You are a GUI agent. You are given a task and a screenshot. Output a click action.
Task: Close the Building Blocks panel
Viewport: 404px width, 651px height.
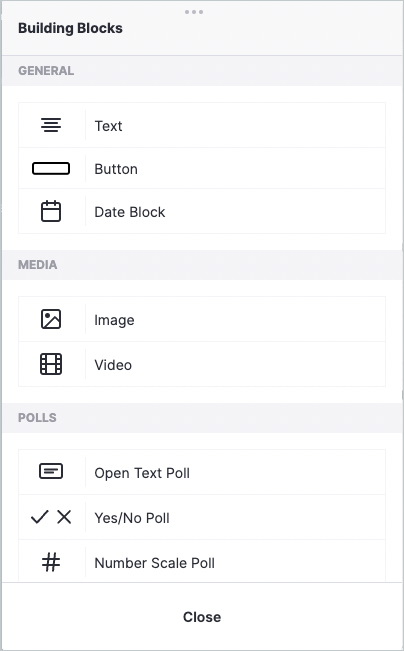coord(202,617)
